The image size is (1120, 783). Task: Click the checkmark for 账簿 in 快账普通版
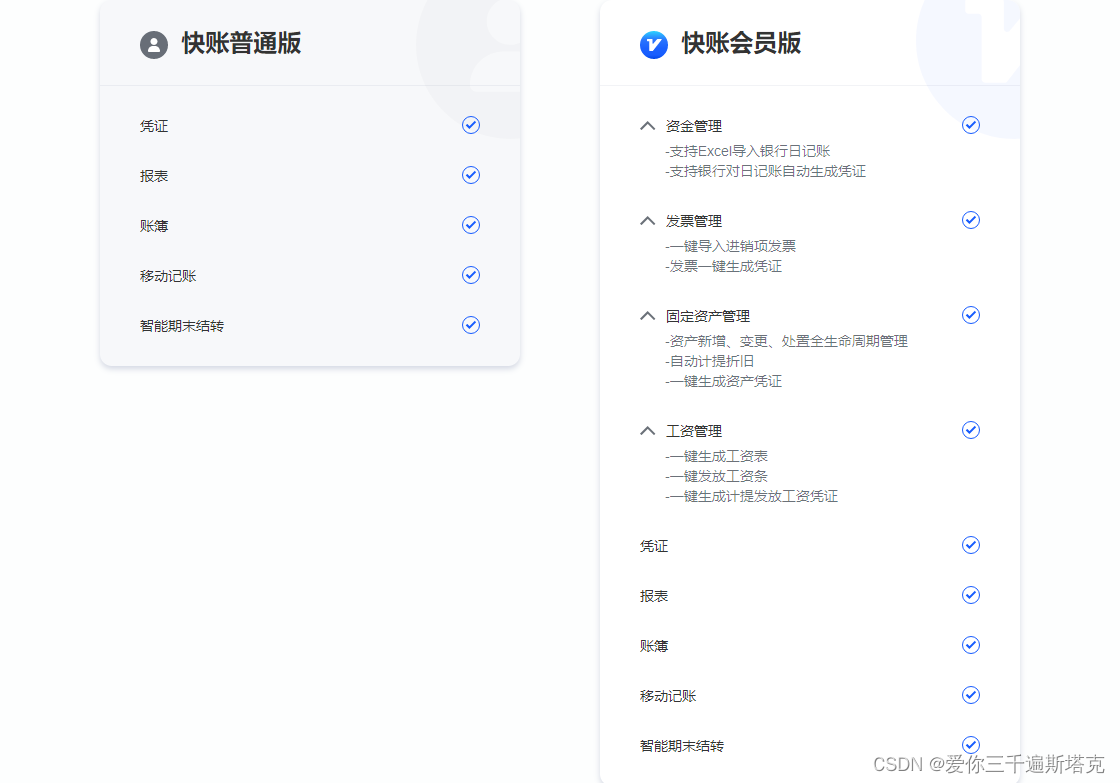pos(471,225)
